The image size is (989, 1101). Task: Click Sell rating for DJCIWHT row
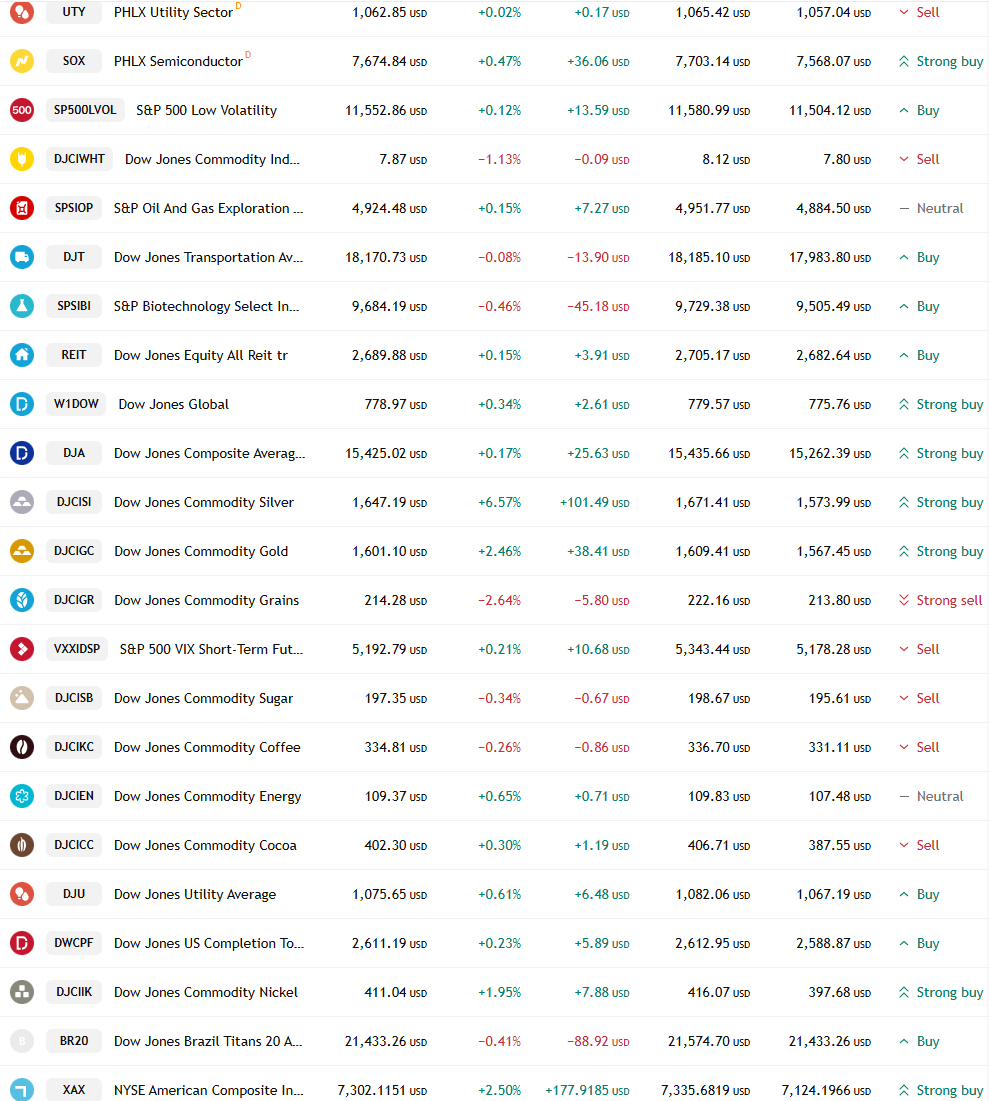[x=919, y=159]
